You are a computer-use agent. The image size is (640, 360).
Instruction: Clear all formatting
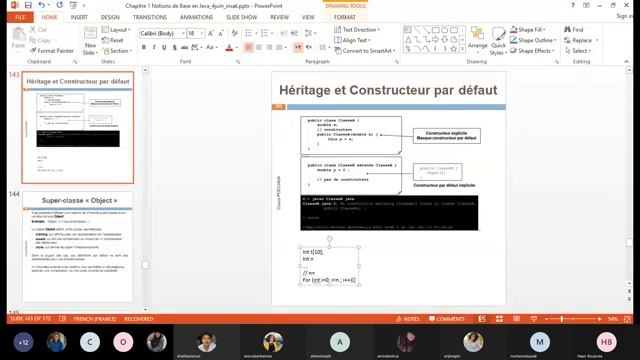[235, 33]
